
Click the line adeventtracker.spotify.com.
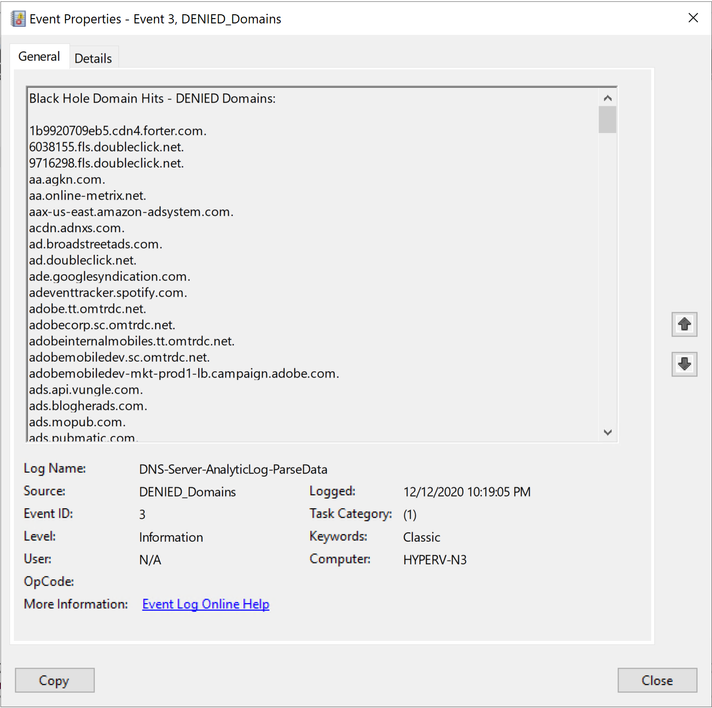point(108,292)
